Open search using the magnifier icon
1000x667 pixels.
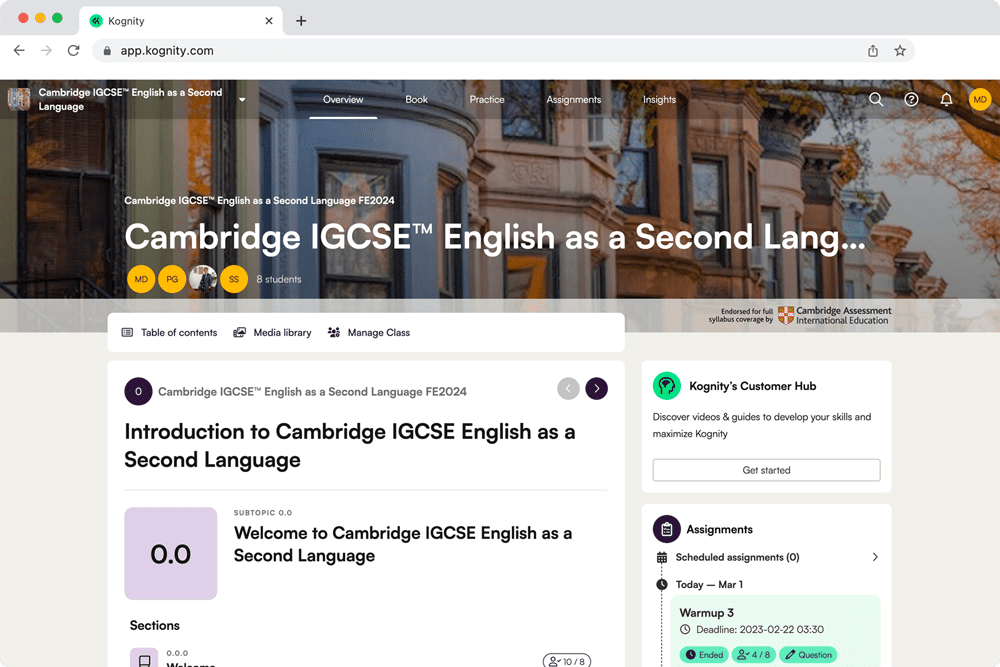[x=876, y=99]
